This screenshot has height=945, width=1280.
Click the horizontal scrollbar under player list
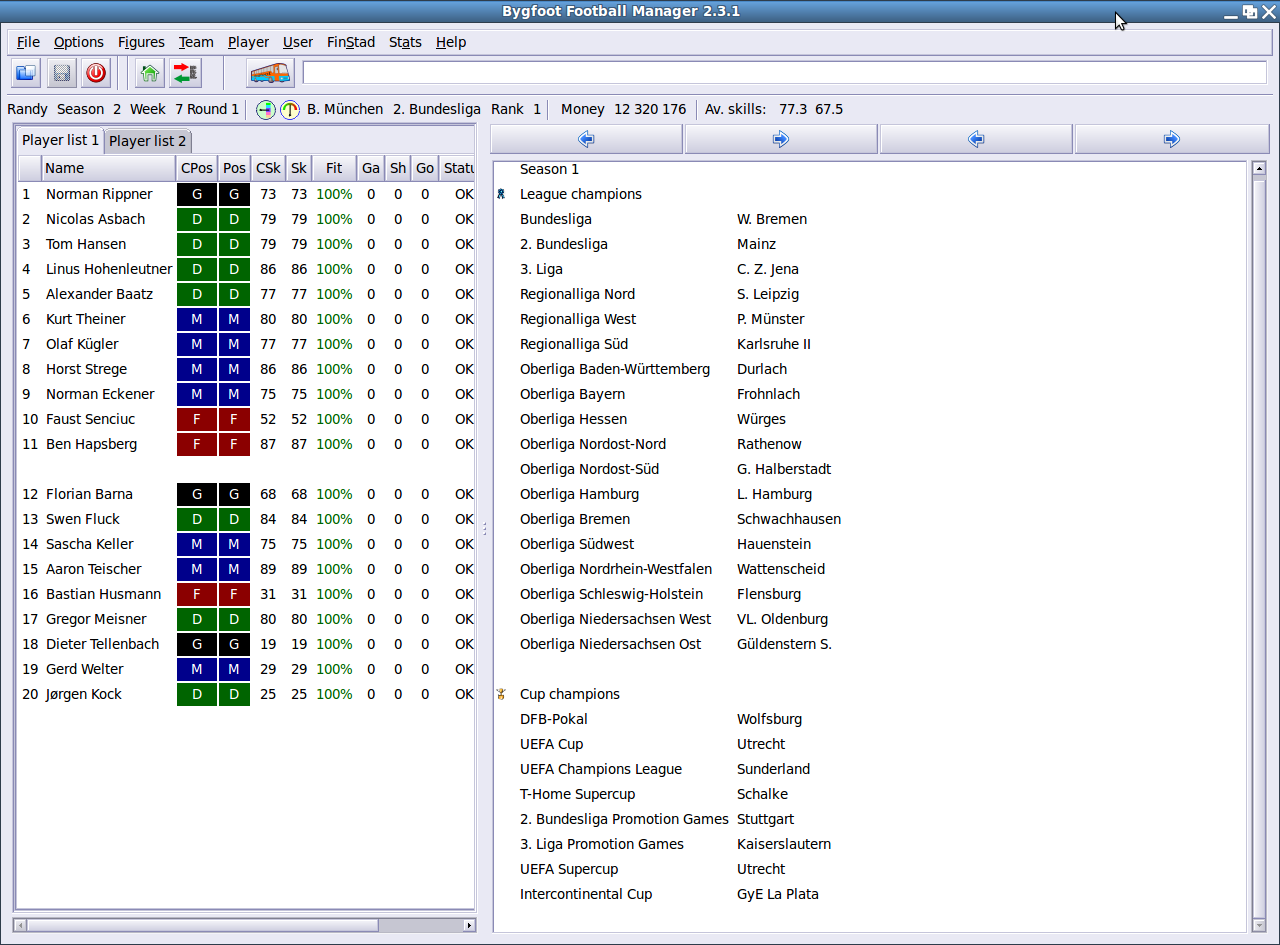click(x=245, y=925)
